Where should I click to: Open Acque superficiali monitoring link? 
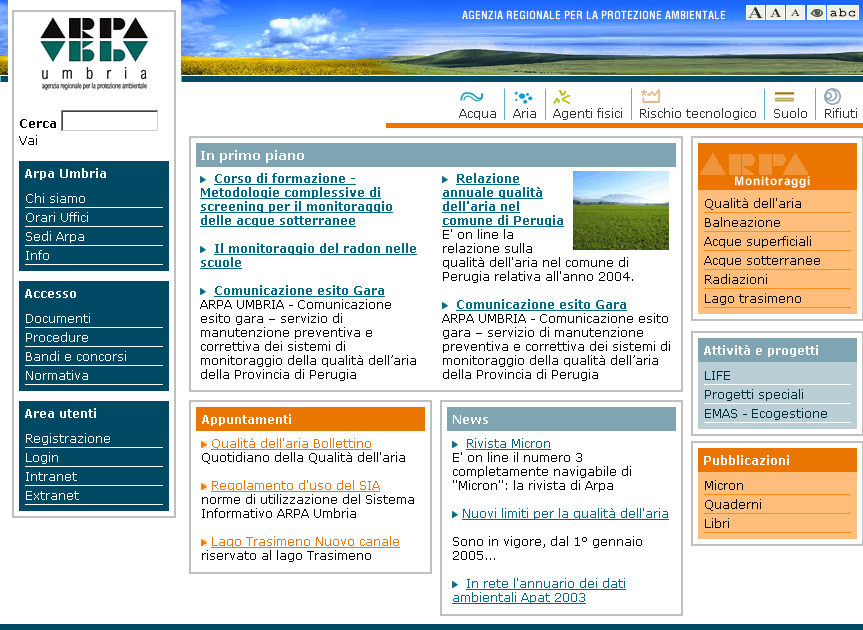(757, 242)
